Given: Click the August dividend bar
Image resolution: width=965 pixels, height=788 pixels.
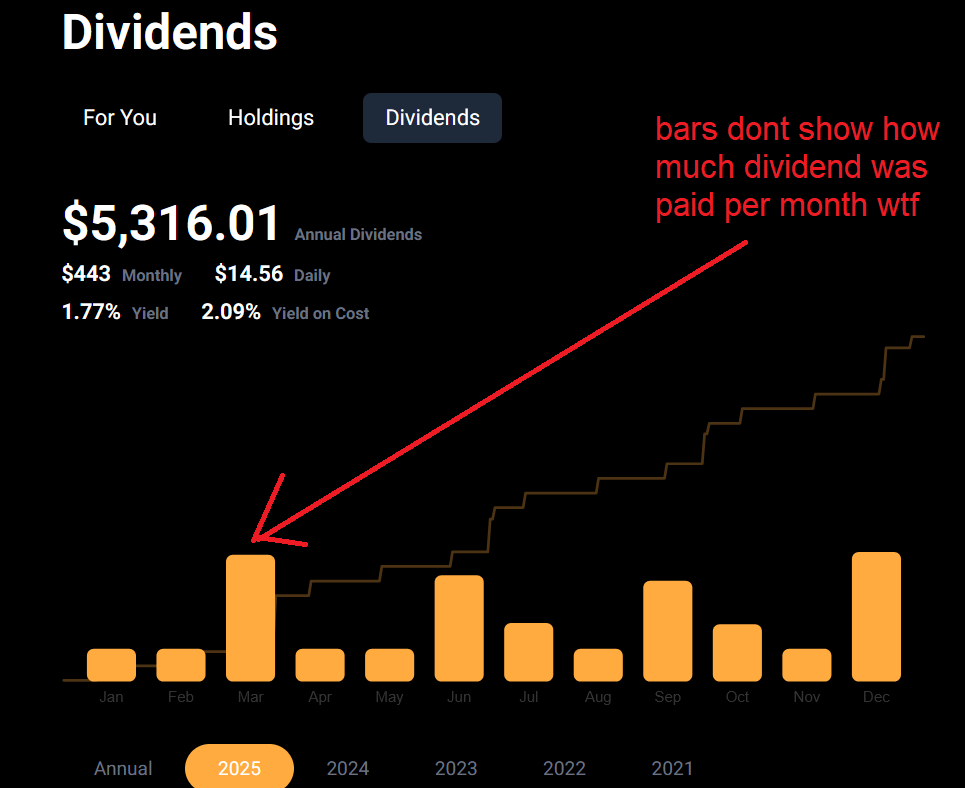Looking at the screenshot, I should 598,665.
